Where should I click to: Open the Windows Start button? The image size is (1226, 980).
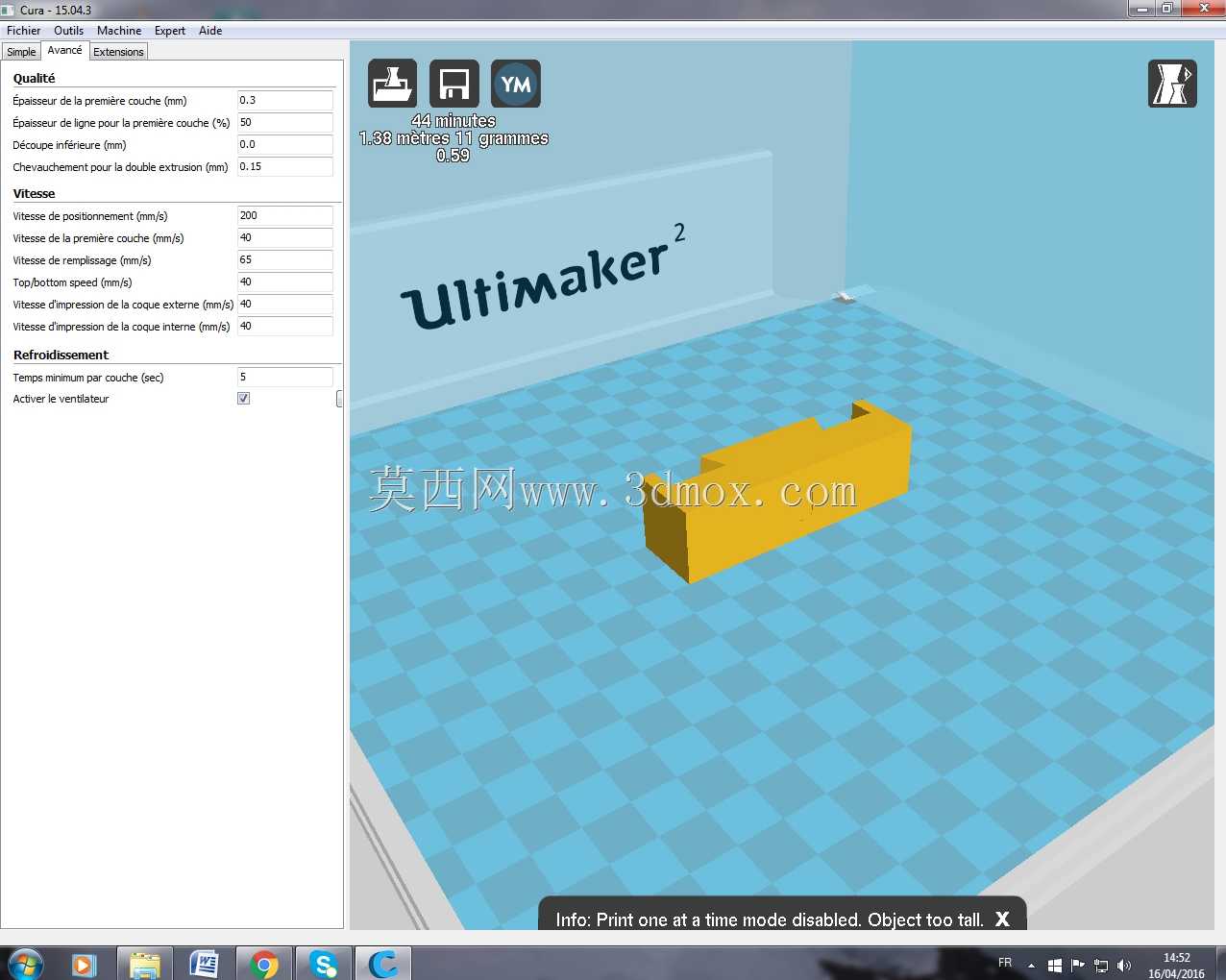[x=25, y=963]
